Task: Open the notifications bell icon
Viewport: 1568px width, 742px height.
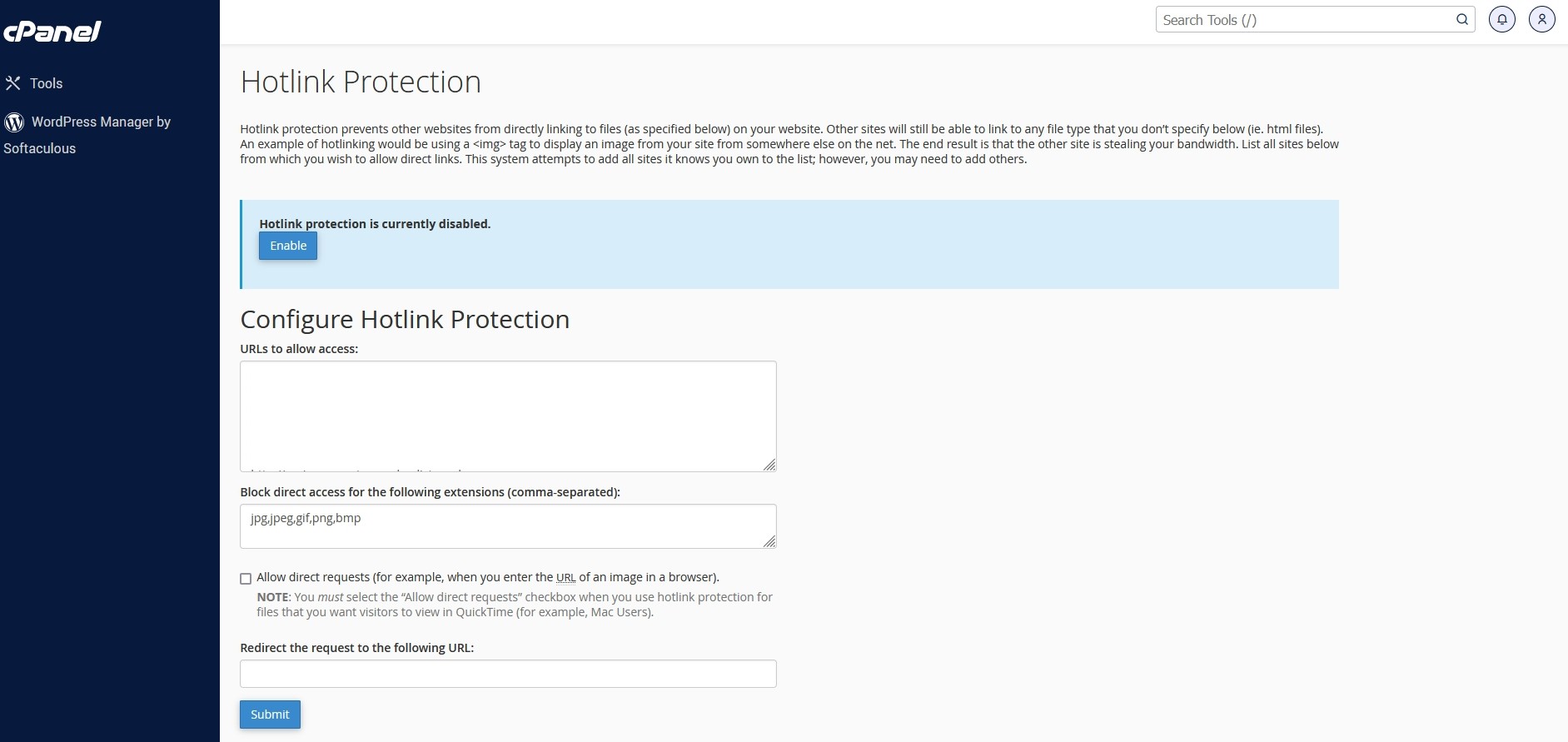Action: [1502, 19]
